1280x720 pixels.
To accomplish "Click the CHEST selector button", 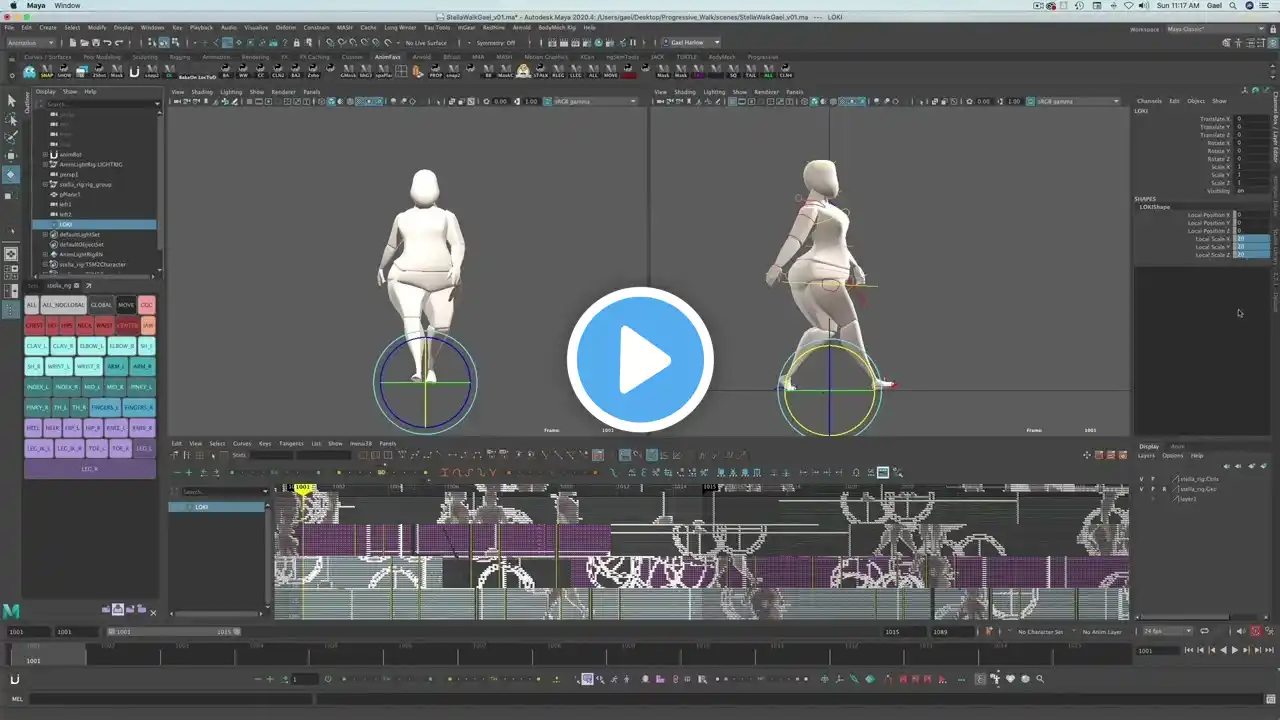I will point(34,325).
